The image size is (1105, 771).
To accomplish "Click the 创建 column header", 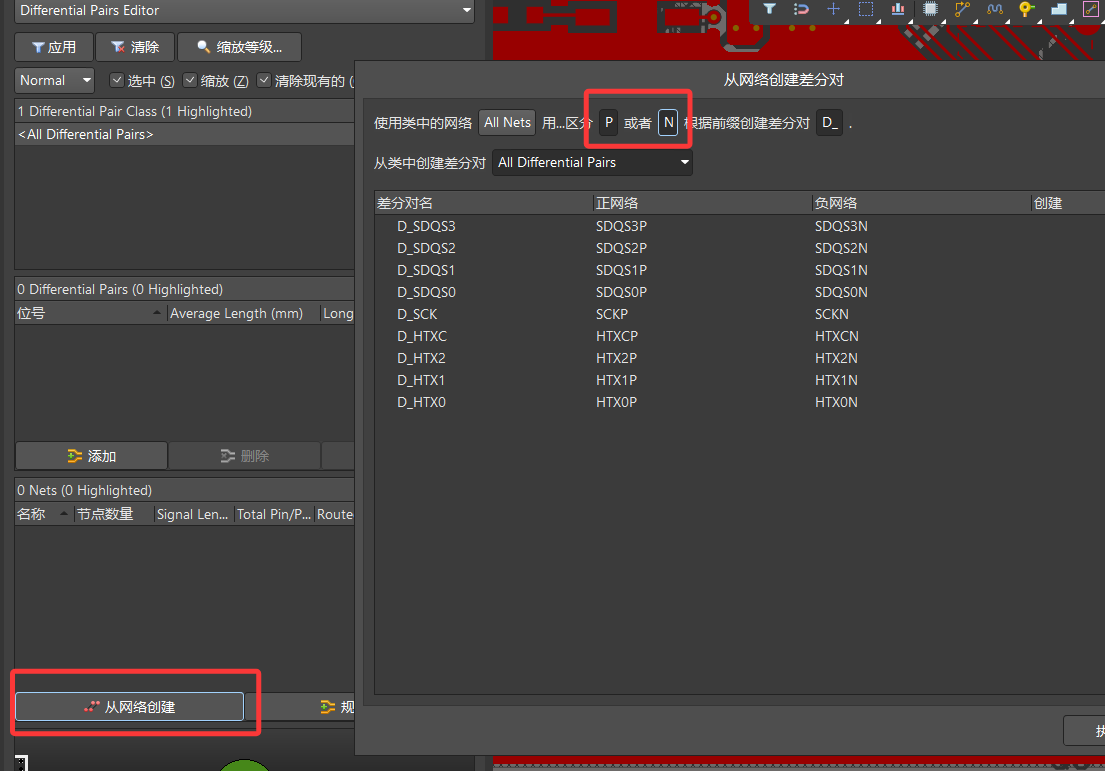I will coord(1068,203).
